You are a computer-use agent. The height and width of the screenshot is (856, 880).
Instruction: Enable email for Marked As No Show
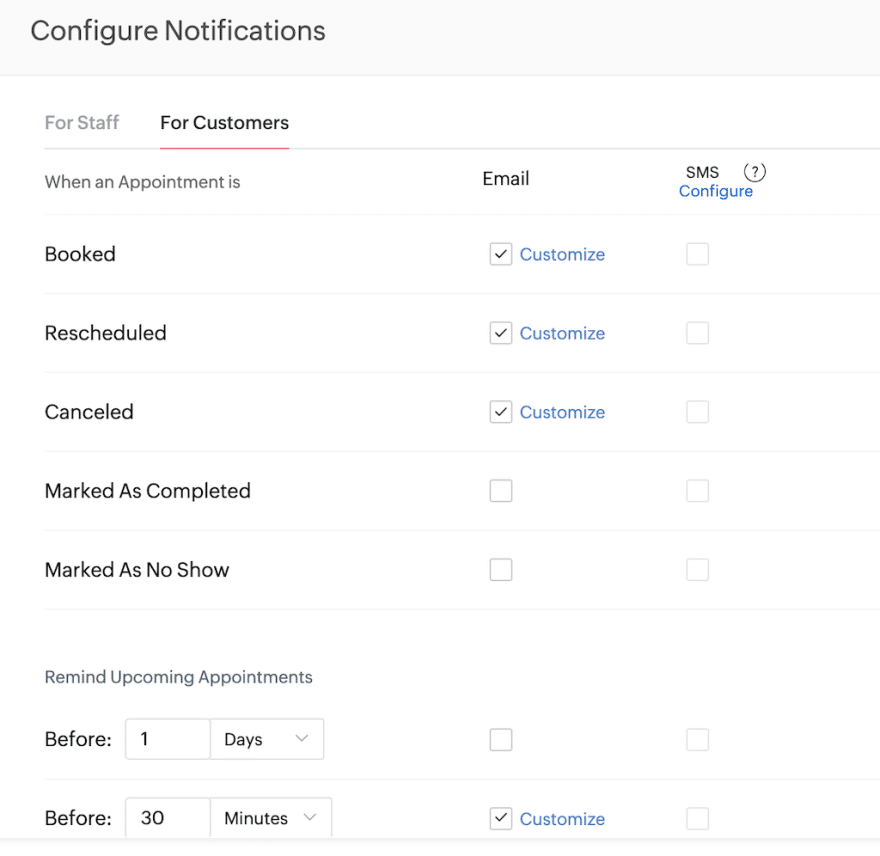point(501,570)
